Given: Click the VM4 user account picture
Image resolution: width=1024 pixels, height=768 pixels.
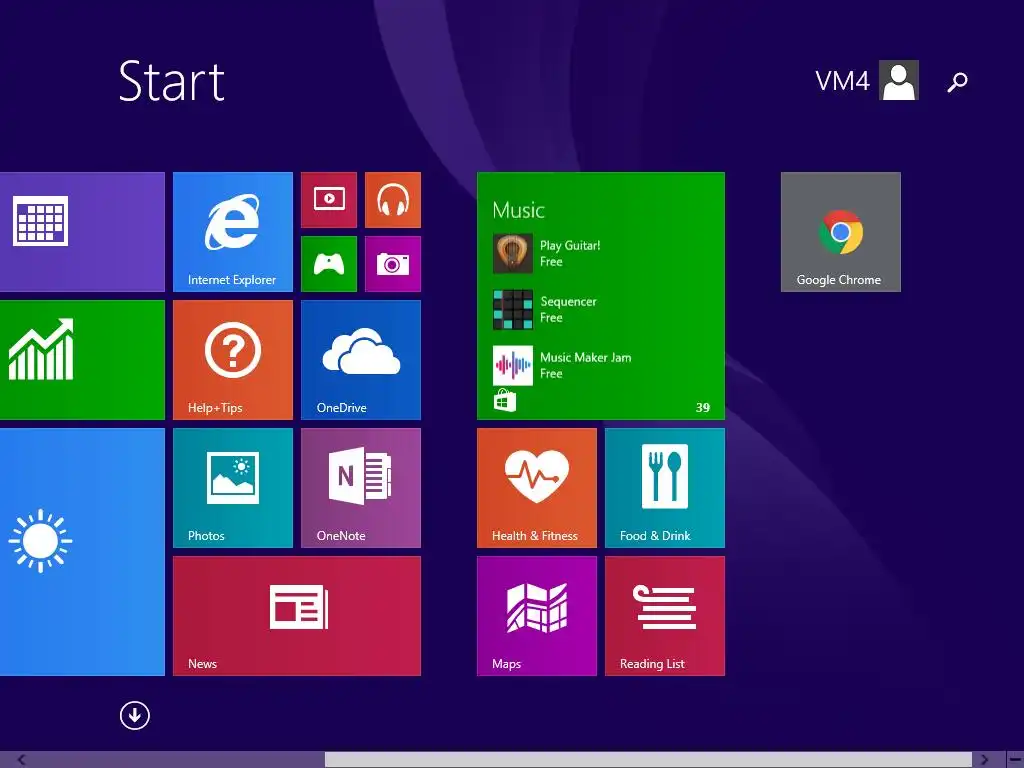Looking at the screenshot, I should tap(899, 80).
